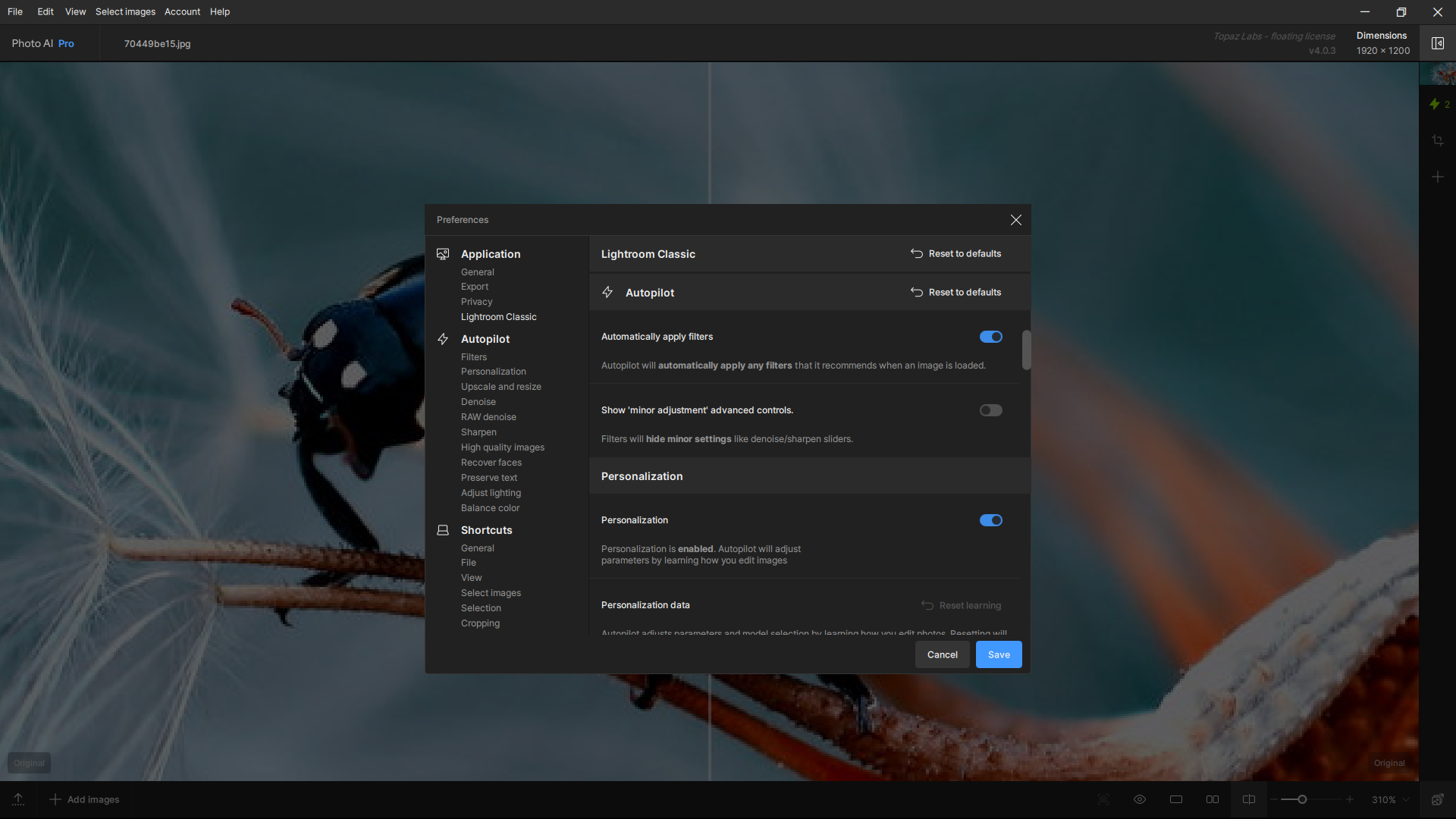Select General under Application
This screenshot has height=819, width=1456.
(x=477, y=271)
